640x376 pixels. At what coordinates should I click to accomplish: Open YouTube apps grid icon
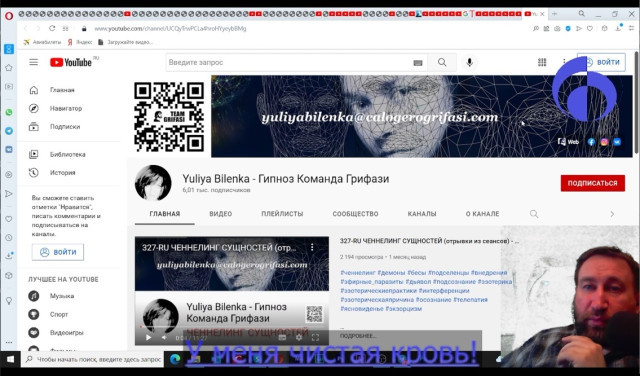[x=542, y=62]
